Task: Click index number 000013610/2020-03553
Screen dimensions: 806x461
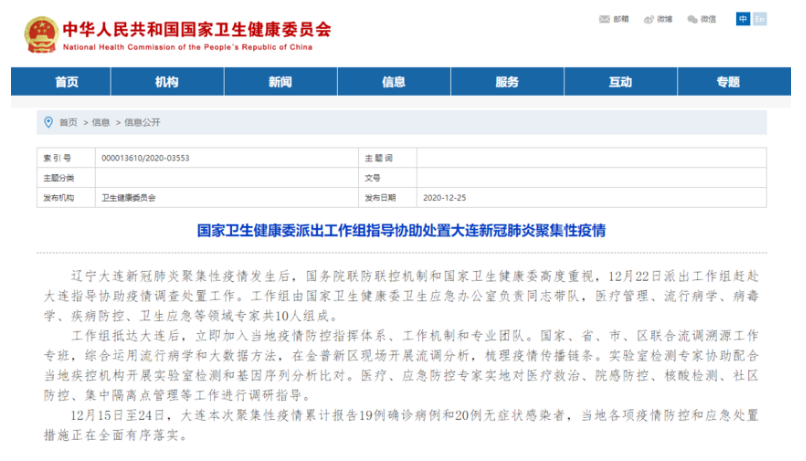Action: pyautogui.click(x=146, y=158)
